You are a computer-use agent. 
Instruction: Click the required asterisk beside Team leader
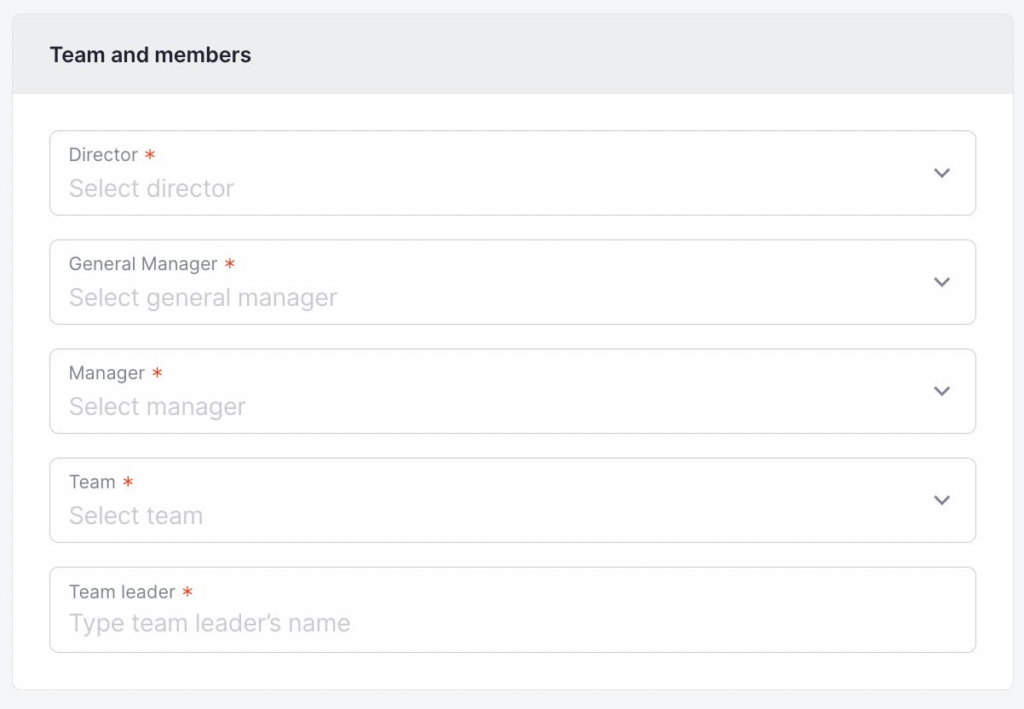(187, 592)
